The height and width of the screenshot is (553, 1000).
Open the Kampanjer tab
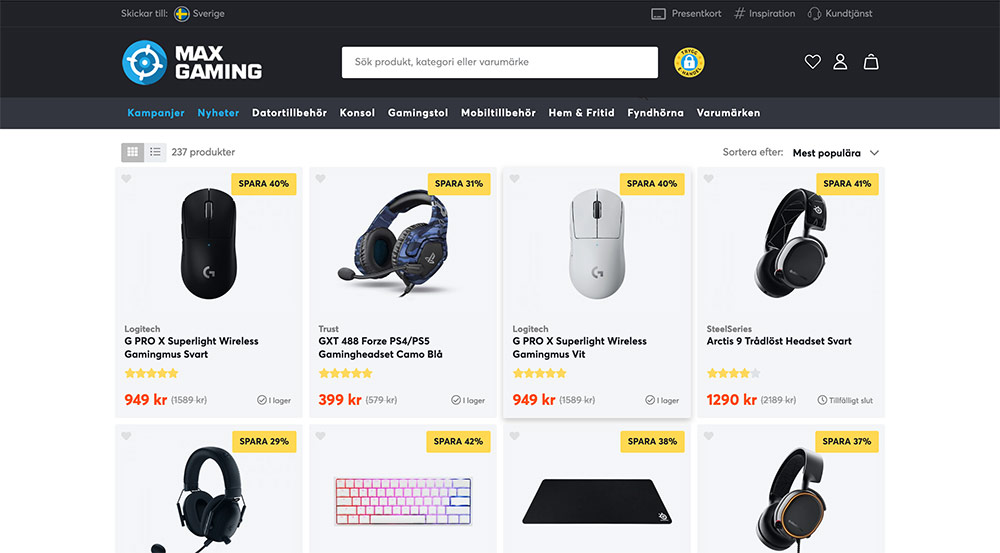[x=156, y=113]
